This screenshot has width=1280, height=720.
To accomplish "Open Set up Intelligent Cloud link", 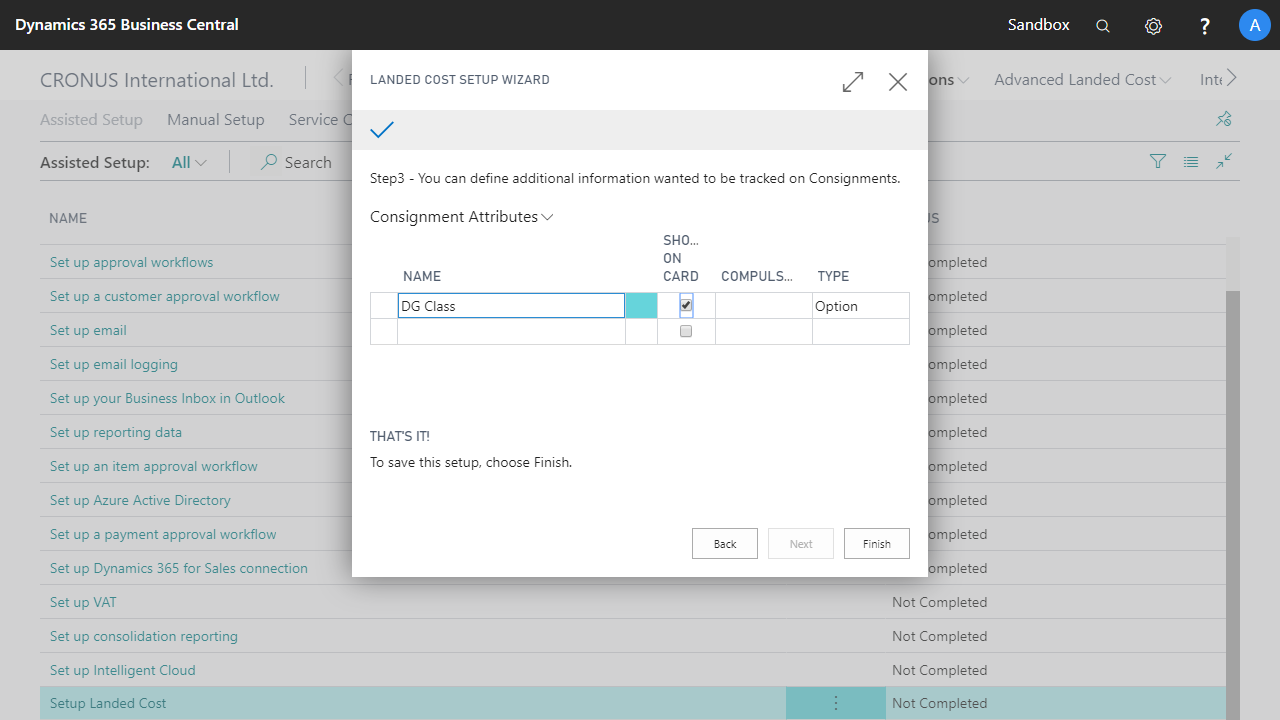I will coord(123,670).
